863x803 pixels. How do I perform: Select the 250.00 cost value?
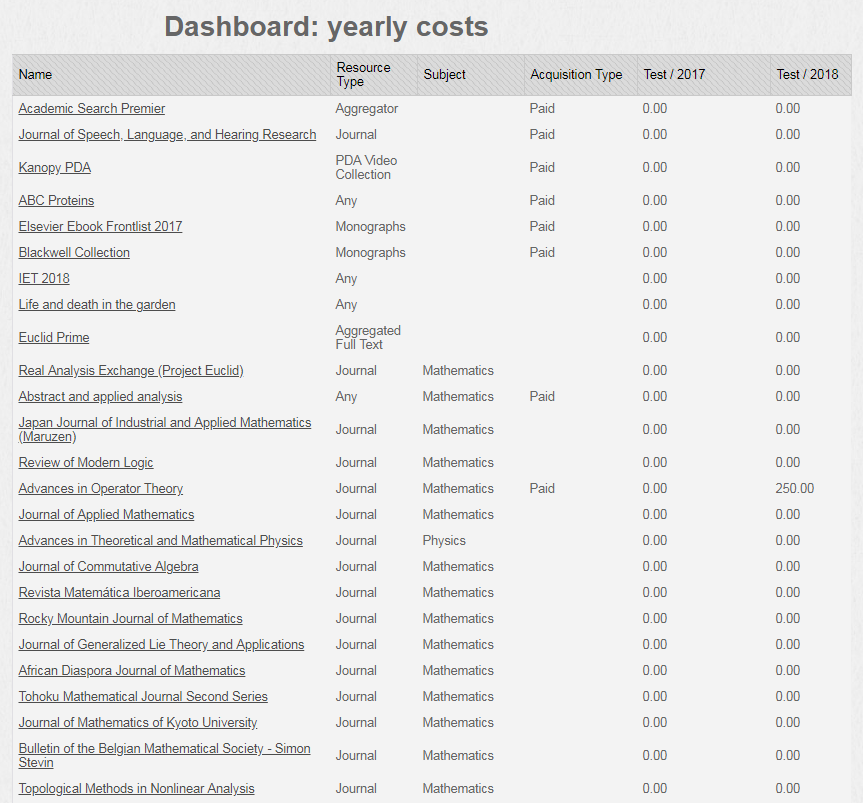(x=794, y=488)
